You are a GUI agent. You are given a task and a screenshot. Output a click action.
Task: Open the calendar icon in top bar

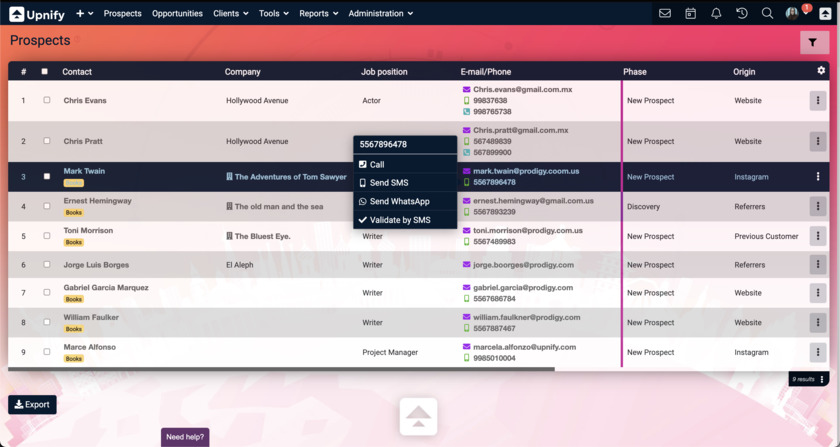(x=690, y=14)
